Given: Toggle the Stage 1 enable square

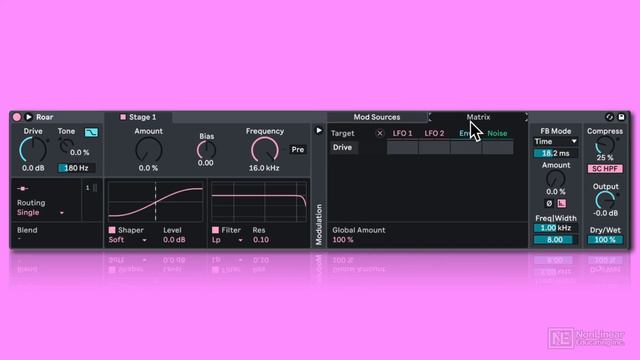Looking at the screenshot, I should [123, 117].
